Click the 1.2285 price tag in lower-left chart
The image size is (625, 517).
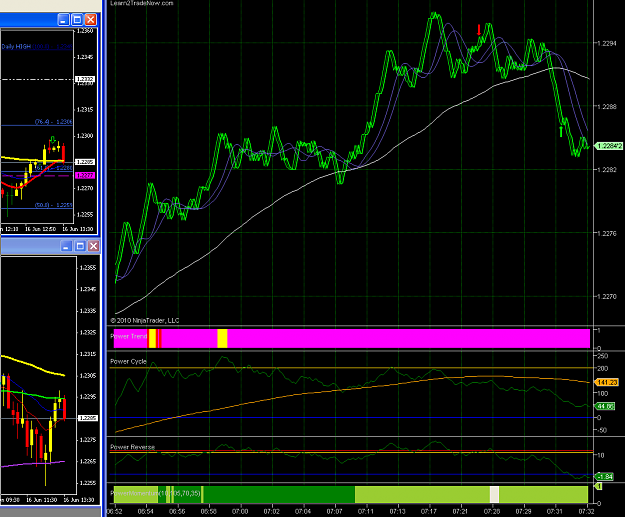pos(88,418)
